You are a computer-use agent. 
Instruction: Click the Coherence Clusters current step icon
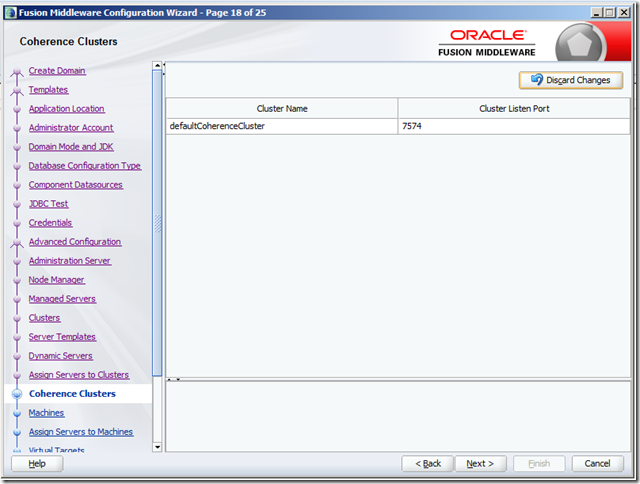17,394
